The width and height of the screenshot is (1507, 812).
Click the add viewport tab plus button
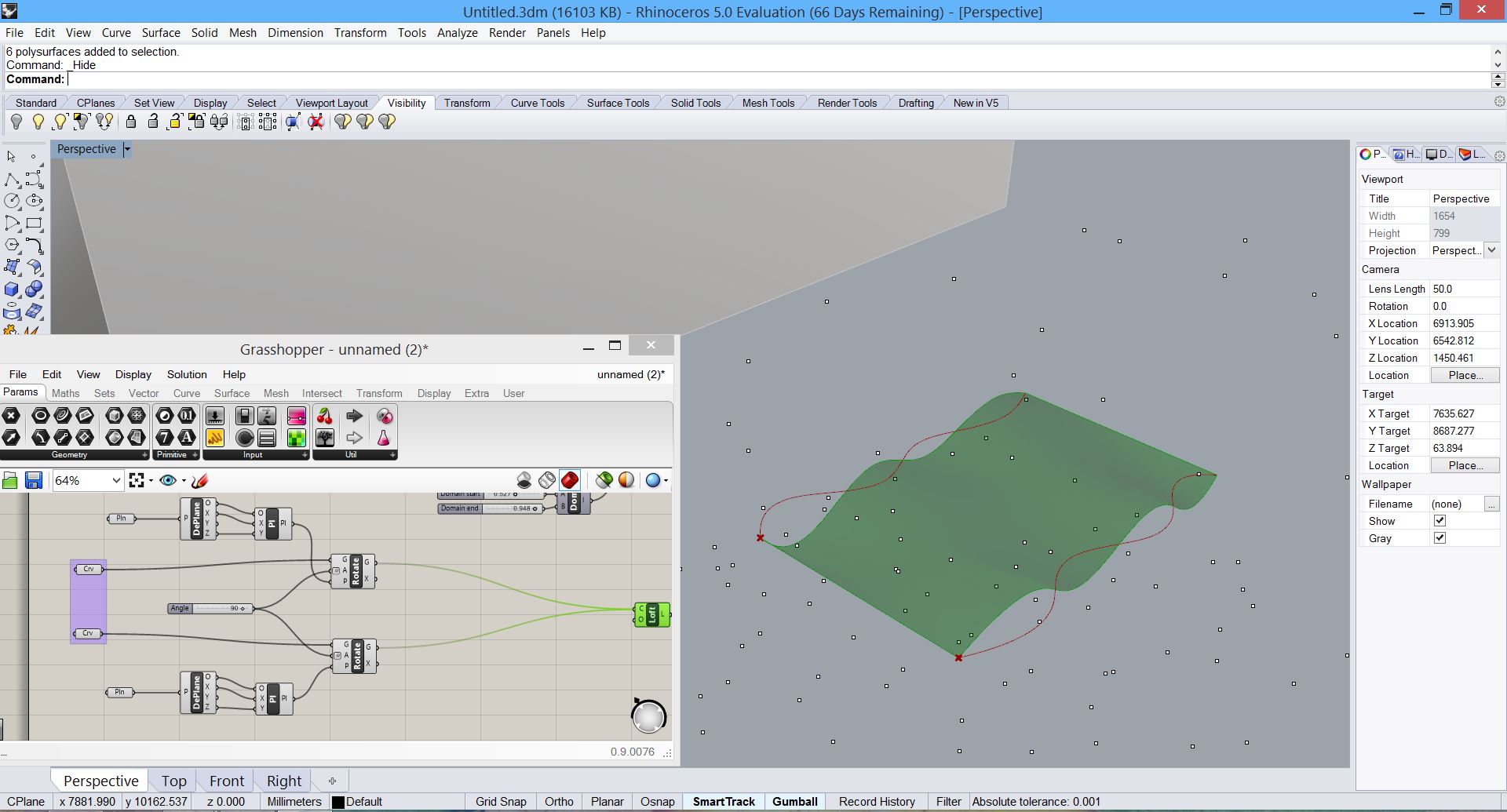pyautogui.click(x=332, y=781)
